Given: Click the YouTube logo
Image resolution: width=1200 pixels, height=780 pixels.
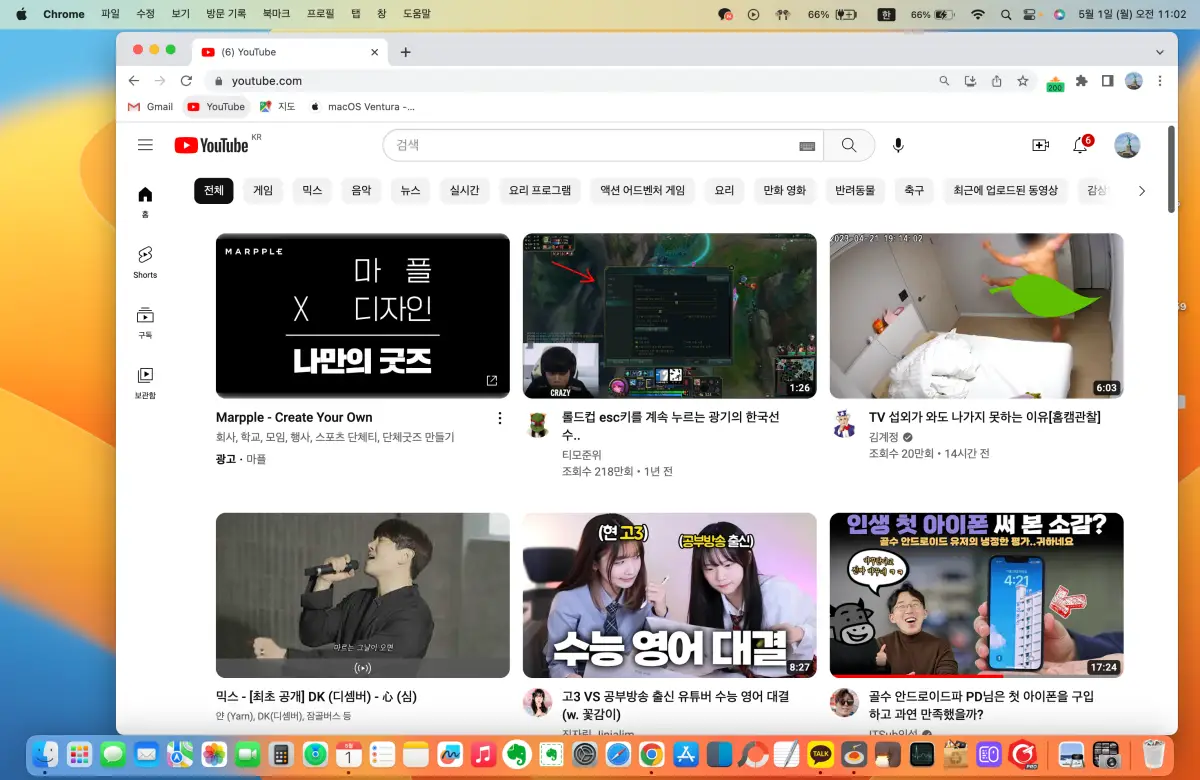Looking at the screenshot, I should [211, 145].
